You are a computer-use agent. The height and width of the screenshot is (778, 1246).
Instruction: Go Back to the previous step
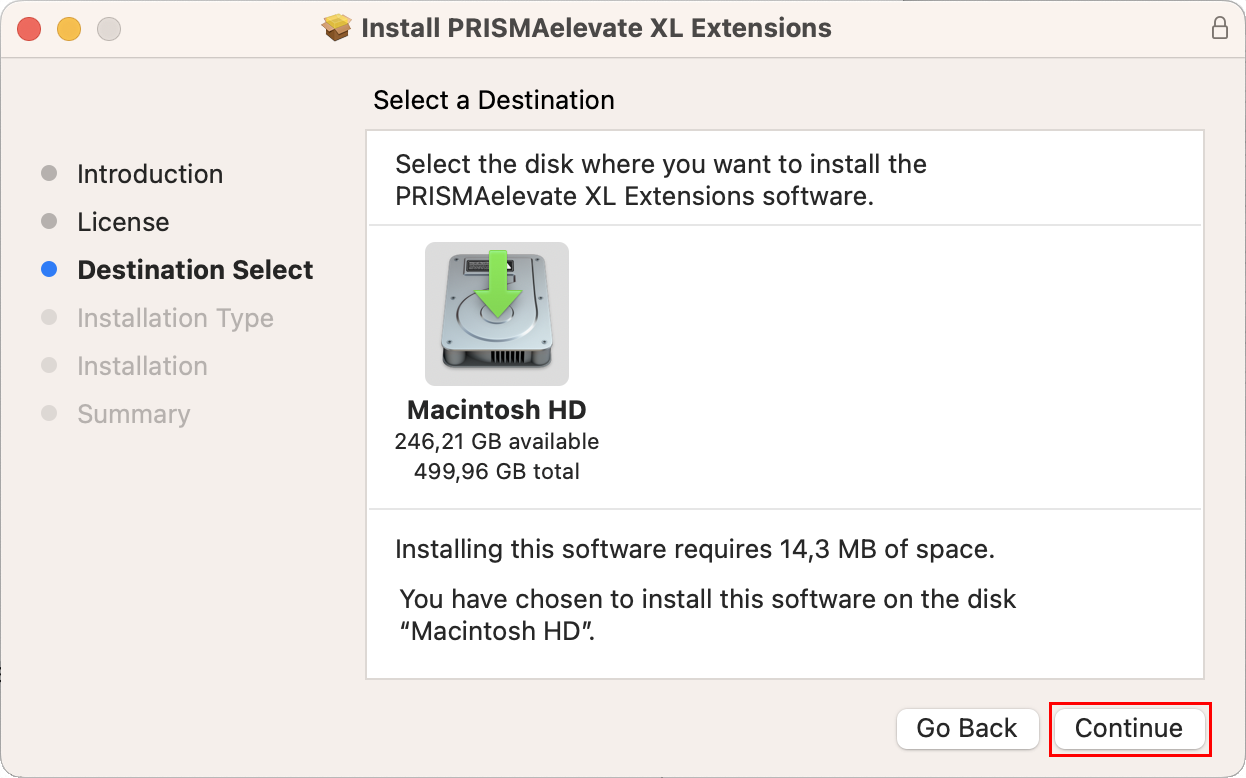pyautogui.click(x=967, y=729)
